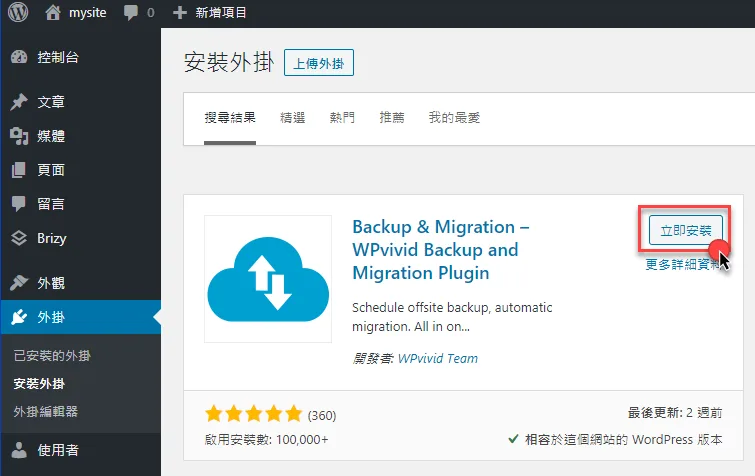Click the 啟用安裝數: 100,000+ text
The image size is (755, 476).
click(x=266, y=439)
